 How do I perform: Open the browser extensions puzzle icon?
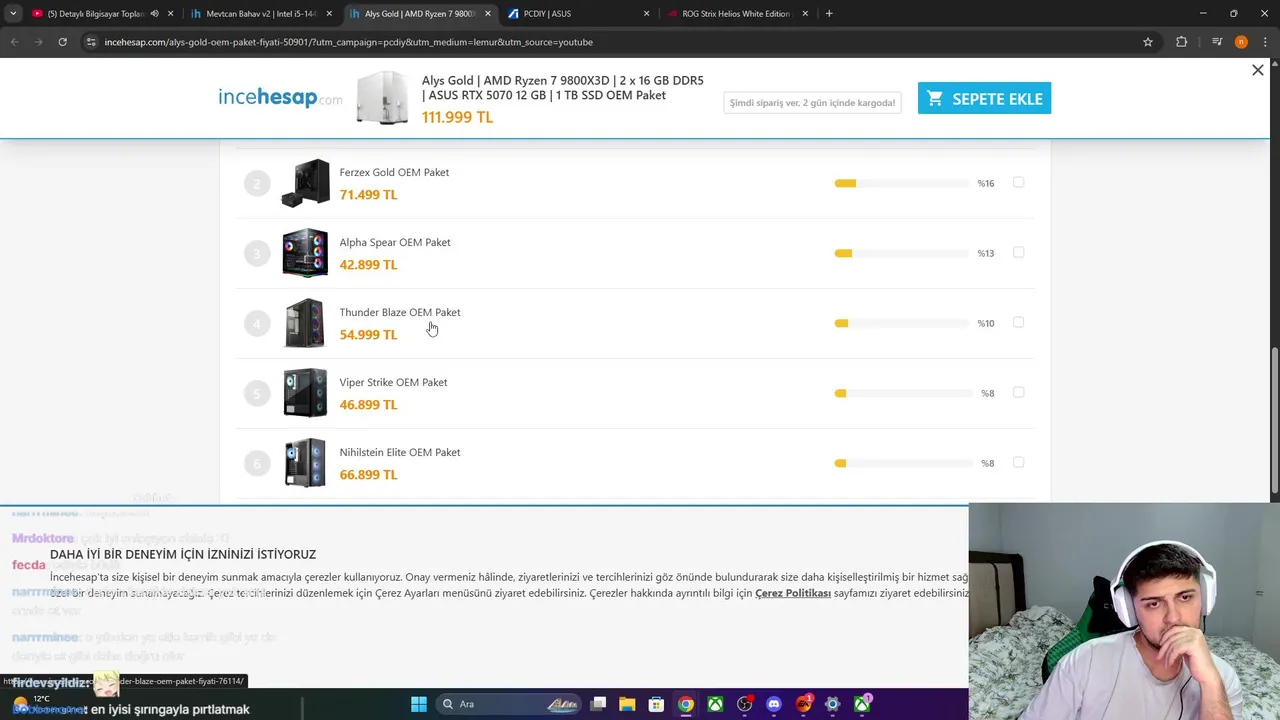1181,42
